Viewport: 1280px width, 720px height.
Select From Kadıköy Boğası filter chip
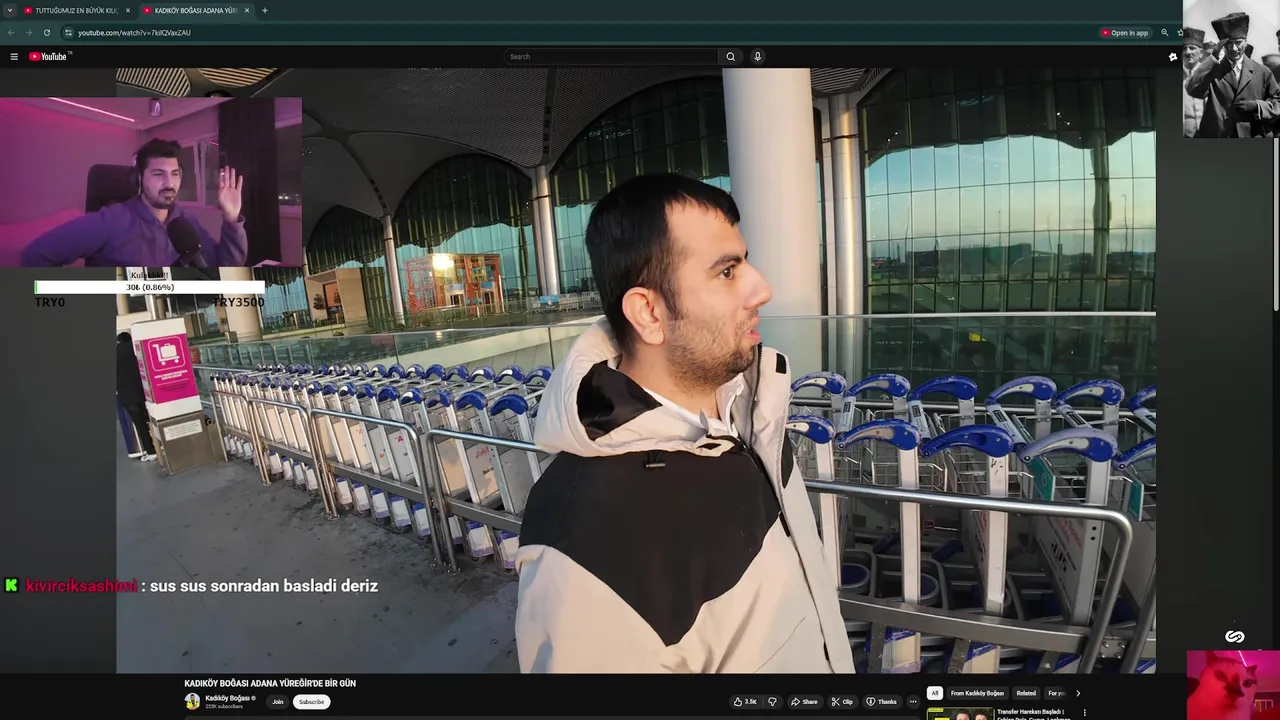977,693
